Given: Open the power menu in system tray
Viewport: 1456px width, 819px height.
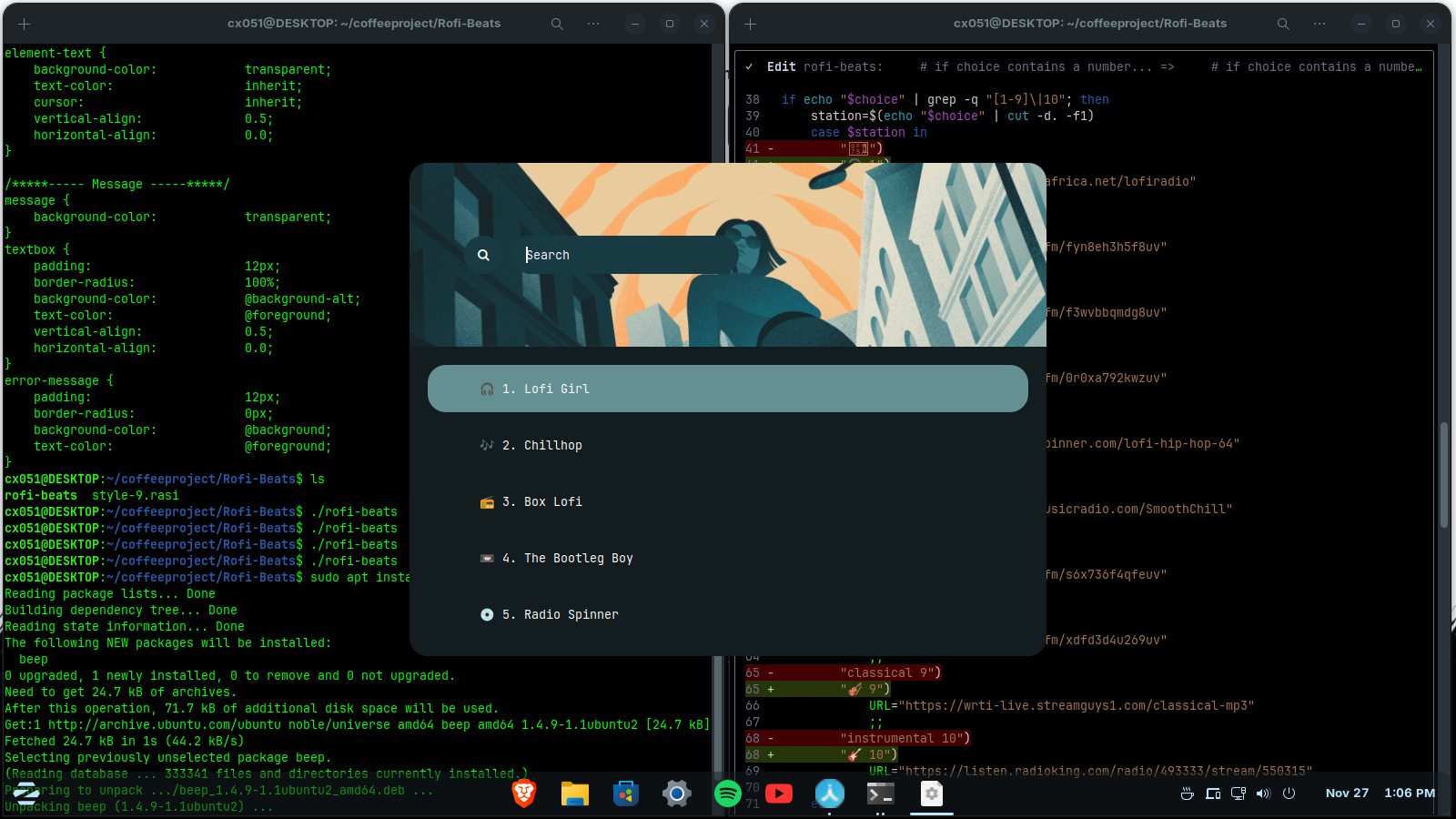Looking at the screenshot, I should [1289, 794].
